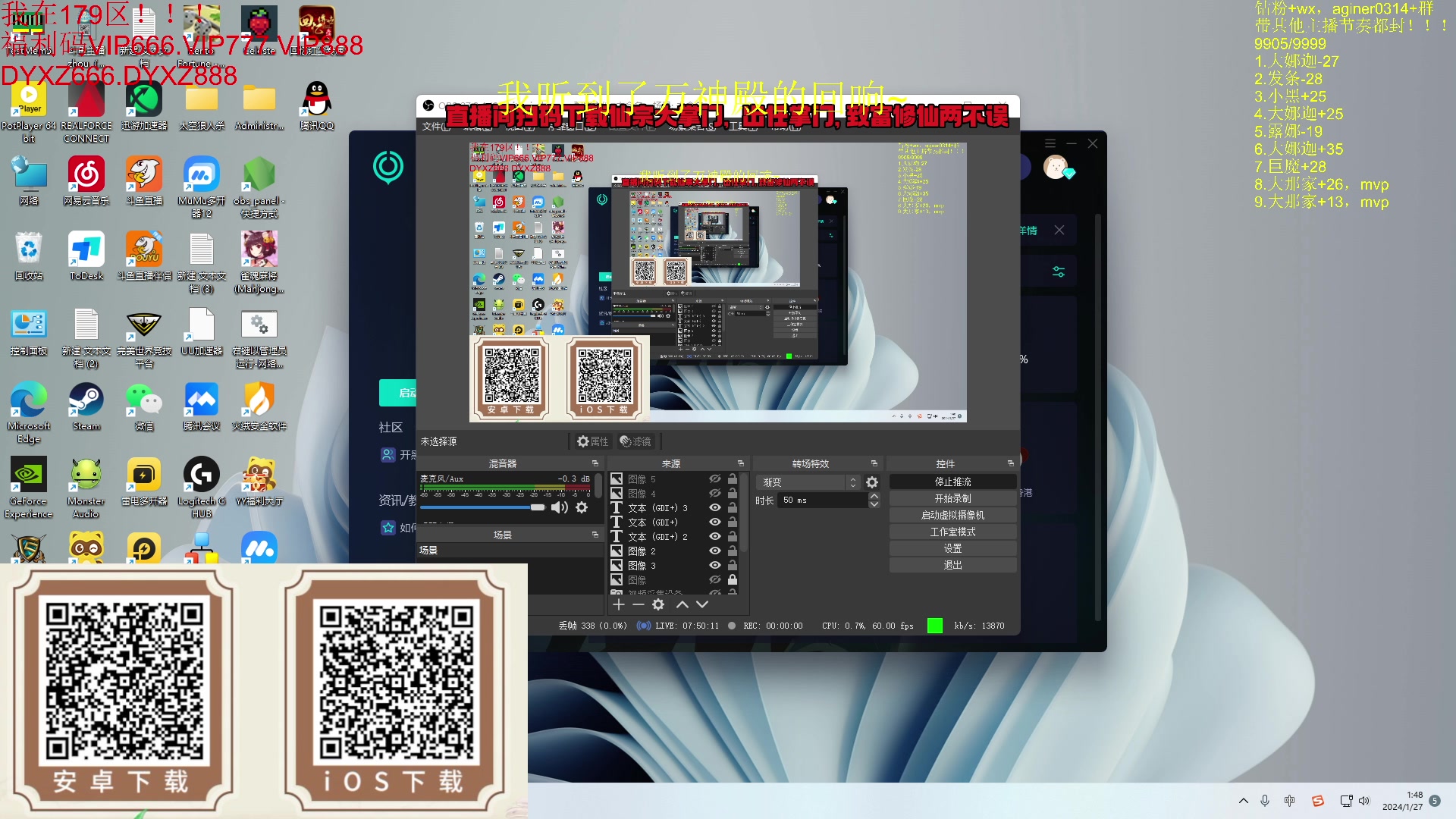Open the 属性 properties button

pos(592,441)
